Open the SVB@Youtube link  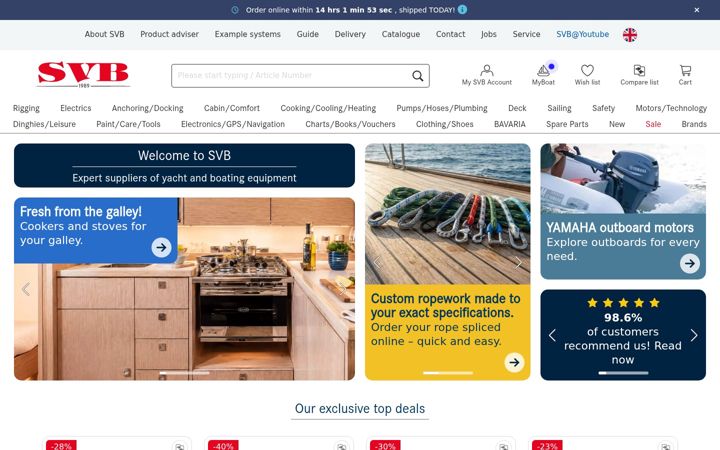pyautogui.click(x=583, y=34)
